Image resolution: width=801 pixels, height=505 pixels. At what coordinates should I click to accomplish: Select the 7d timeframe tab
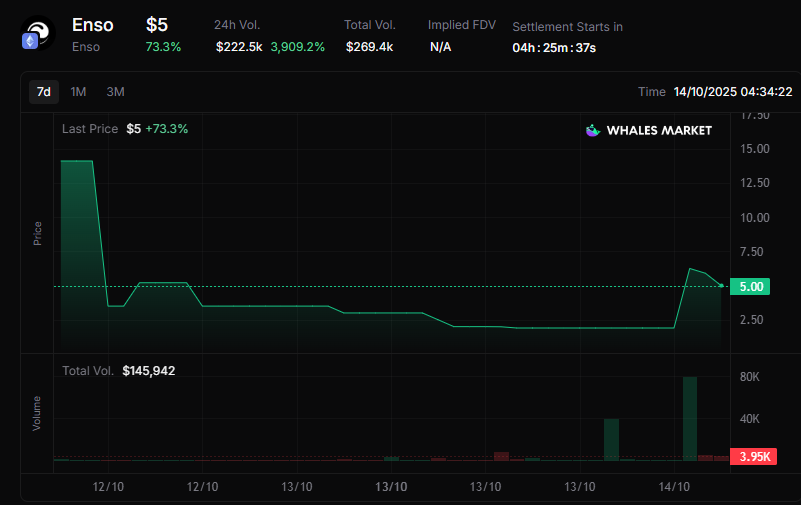click(44, 92)
